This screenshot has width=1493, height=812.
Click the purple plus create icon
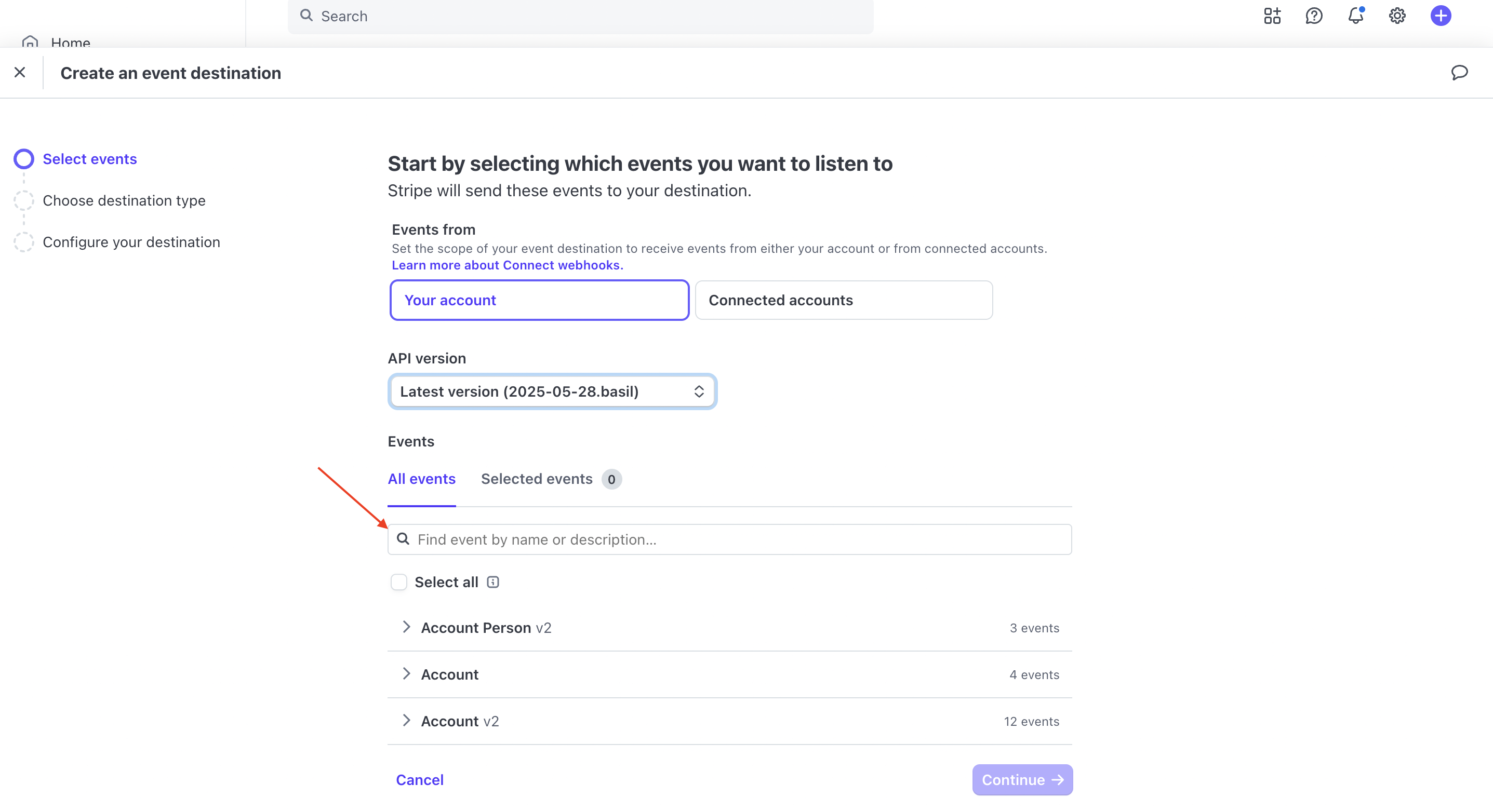coord(1440,16)
